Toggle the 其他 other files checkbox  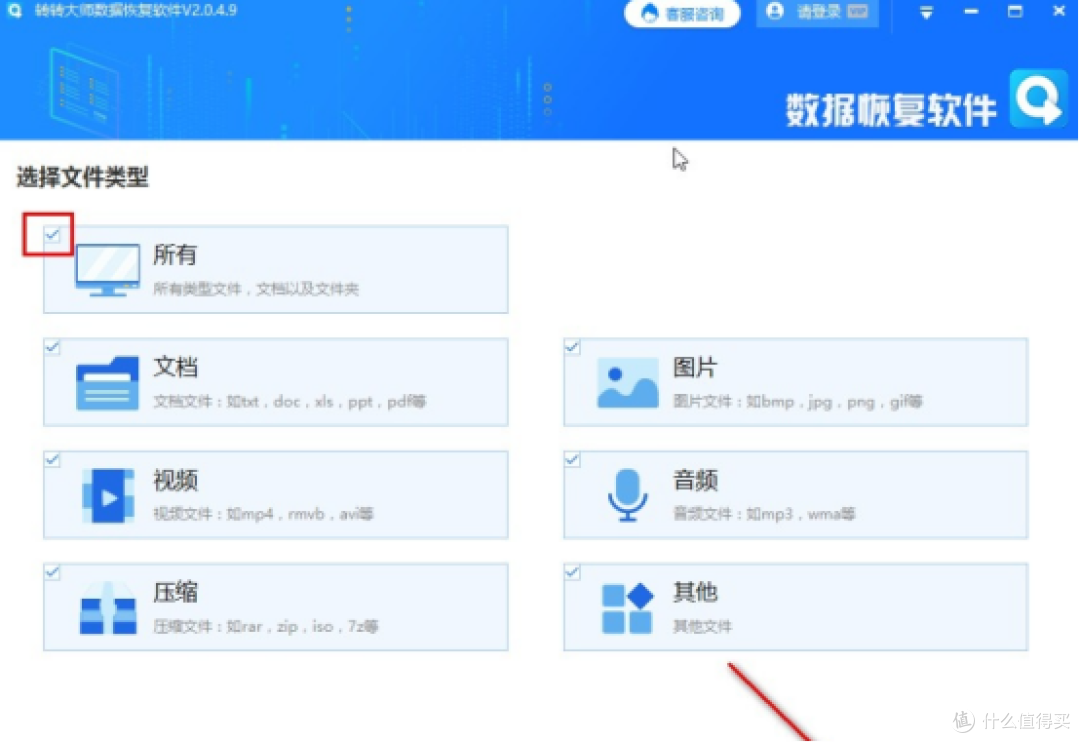click(x=572, y=572)
